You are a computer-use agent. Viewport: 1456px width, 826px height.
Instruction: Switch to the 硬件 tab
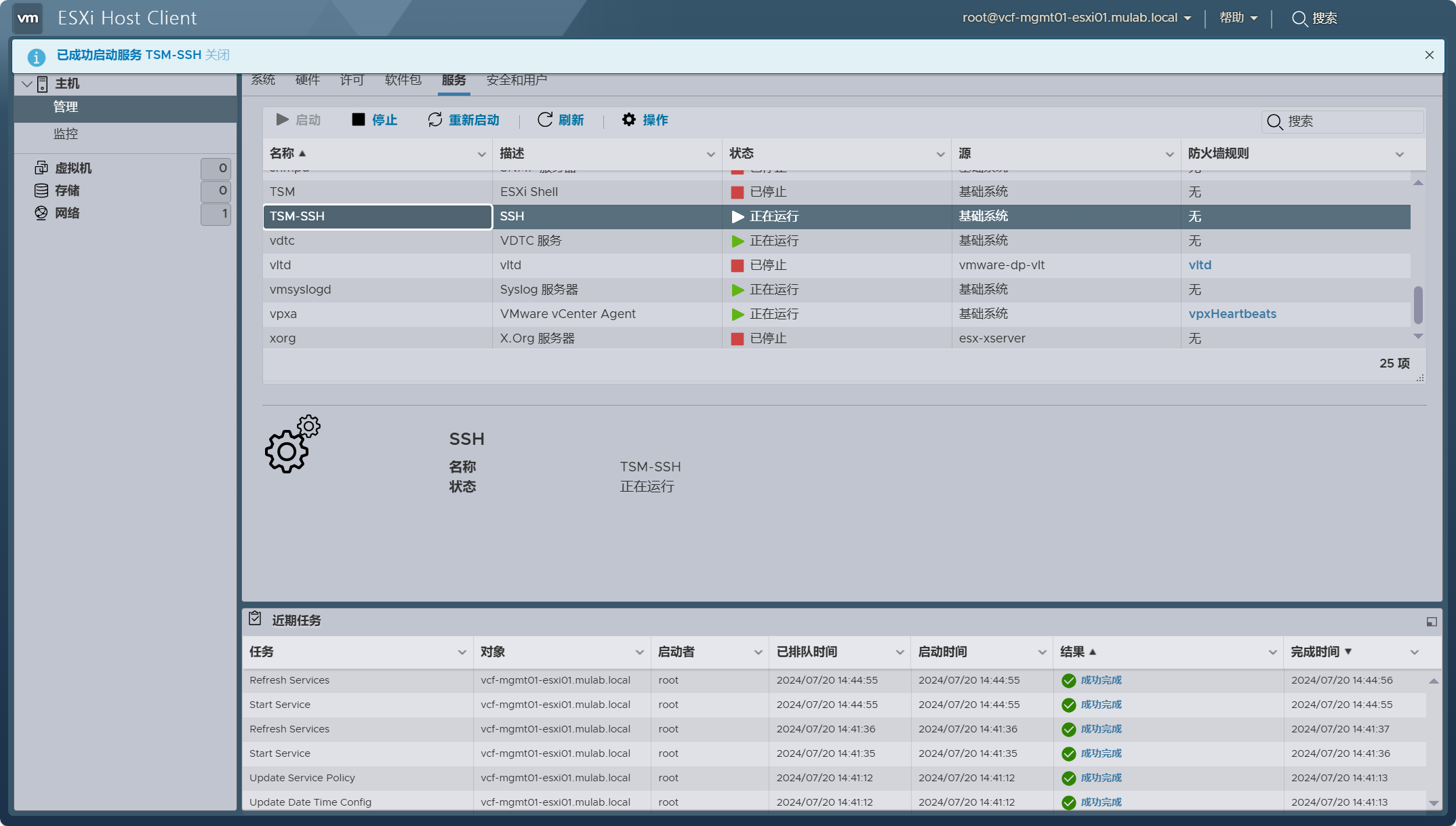click(x=308, y=80)
